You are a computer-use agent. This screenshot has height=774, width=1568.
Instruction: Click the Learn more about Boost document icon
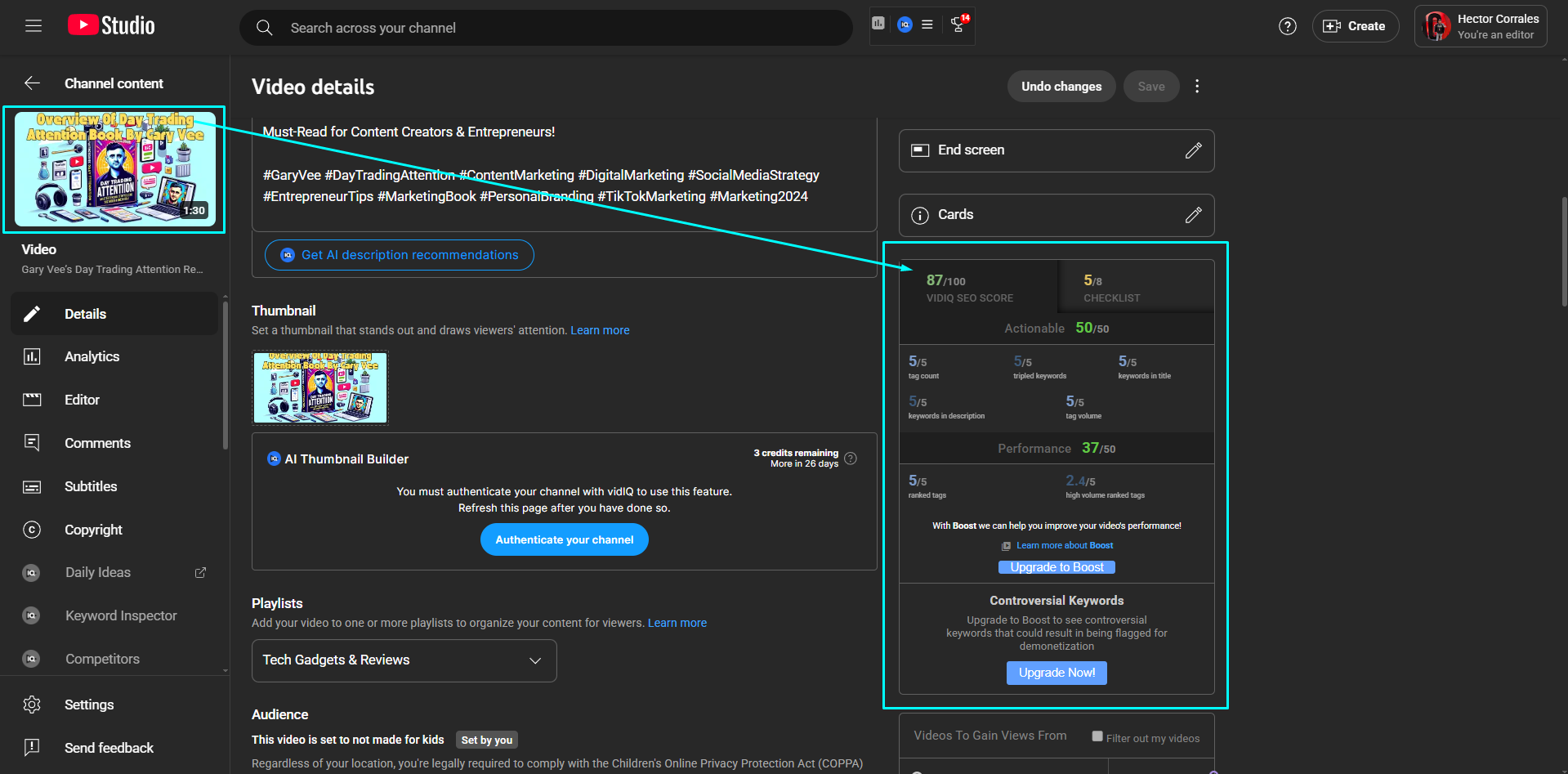(1007, 546)
